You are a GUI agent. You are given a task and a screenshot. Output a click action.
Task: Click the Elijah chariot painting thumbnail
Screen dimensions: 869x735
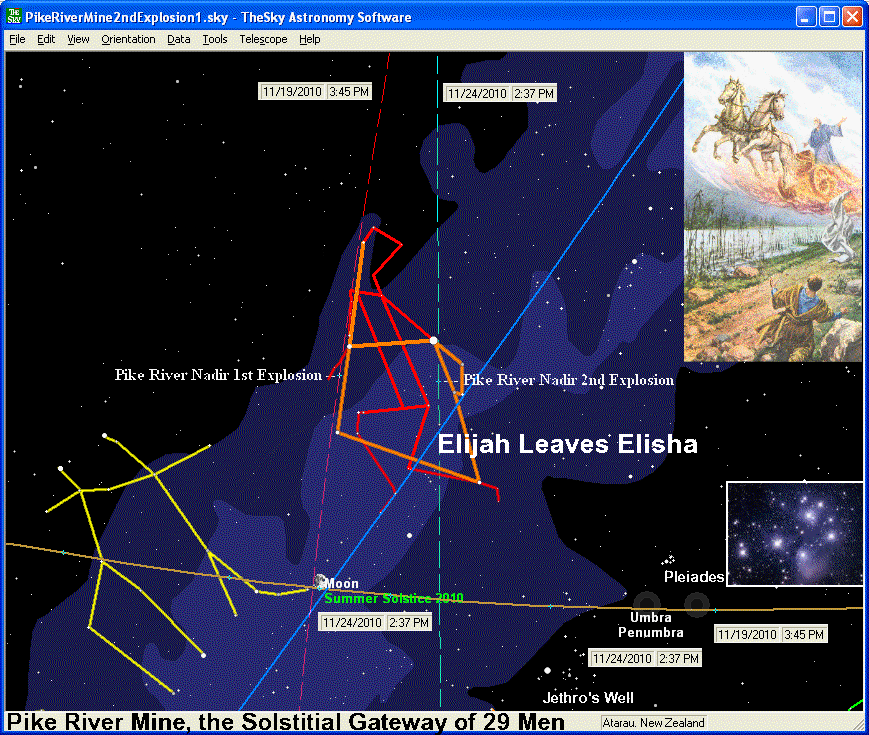tap(772, 206)
